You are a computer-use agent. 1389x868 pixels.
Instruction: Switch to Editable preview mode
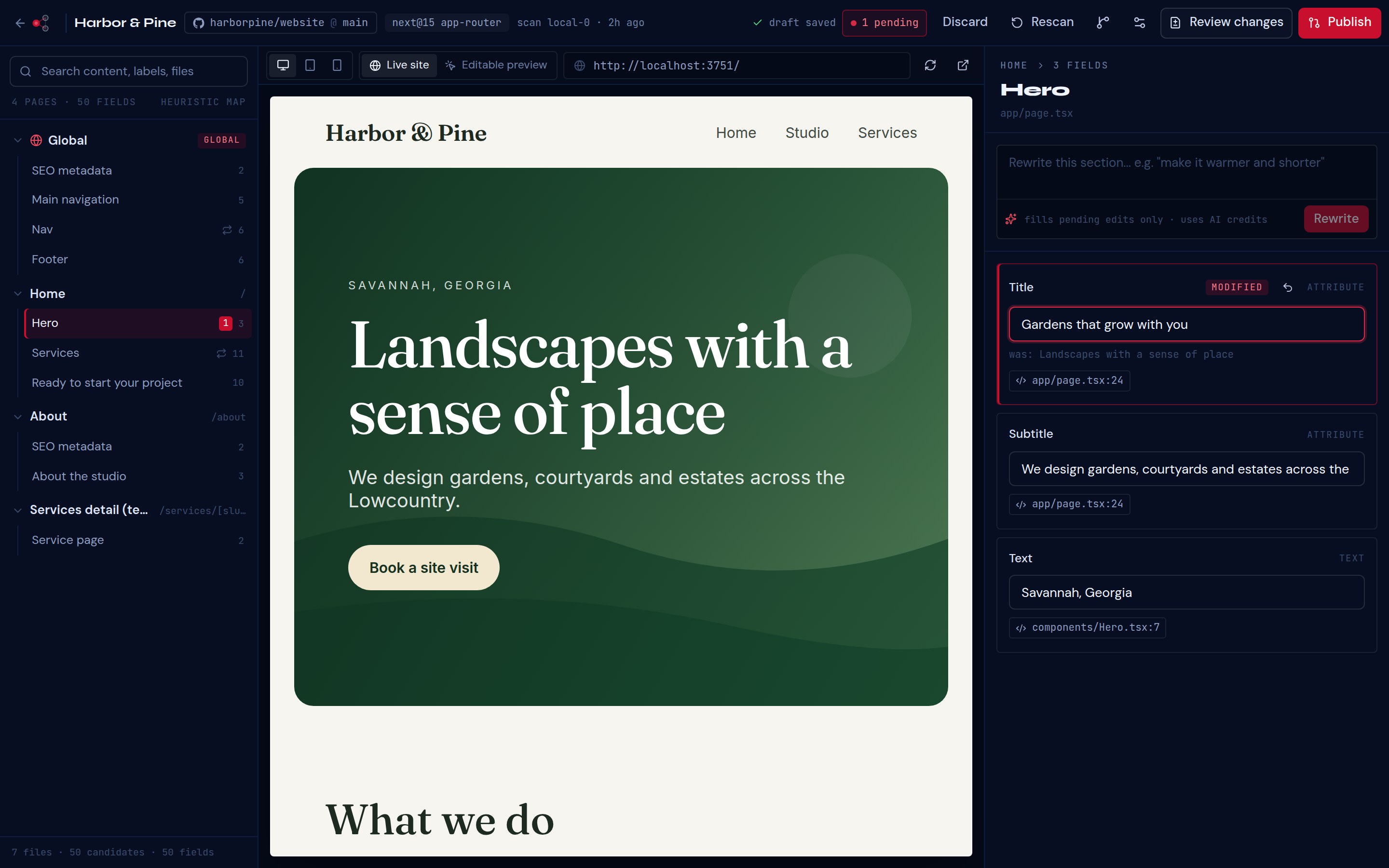coord(496,66)
